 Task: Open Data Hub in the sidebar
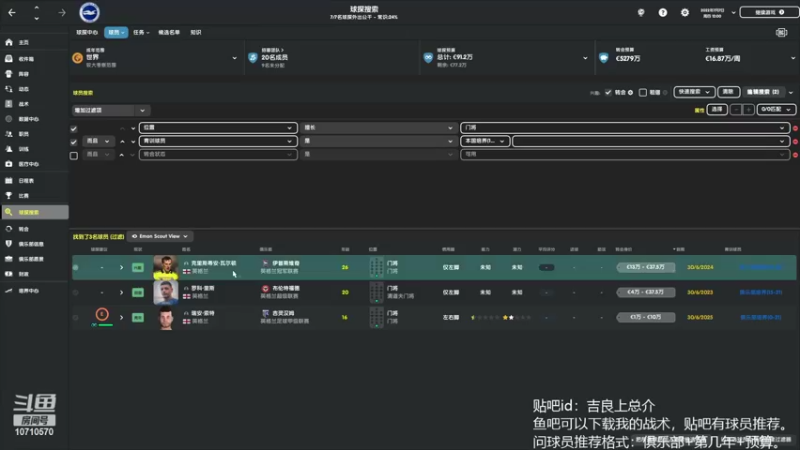9,119
